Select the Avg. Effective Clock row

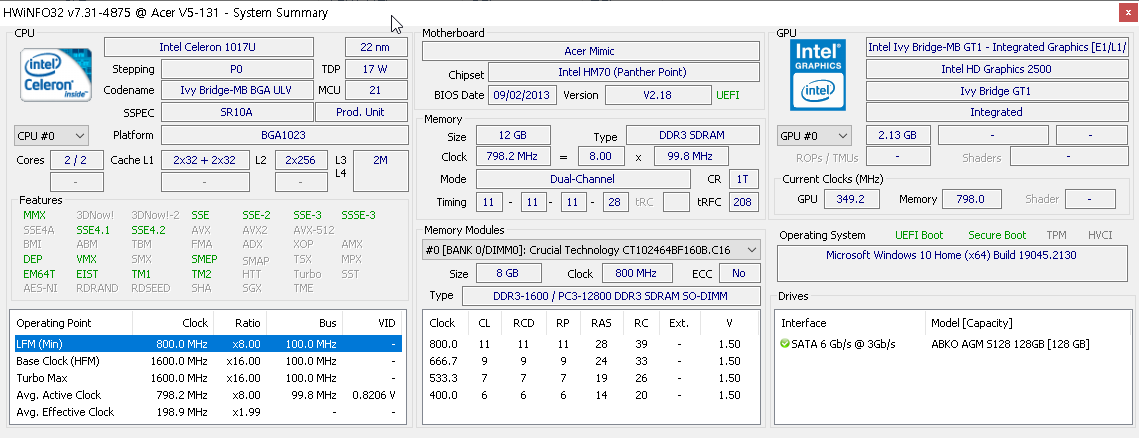click(x=208, y=412)
